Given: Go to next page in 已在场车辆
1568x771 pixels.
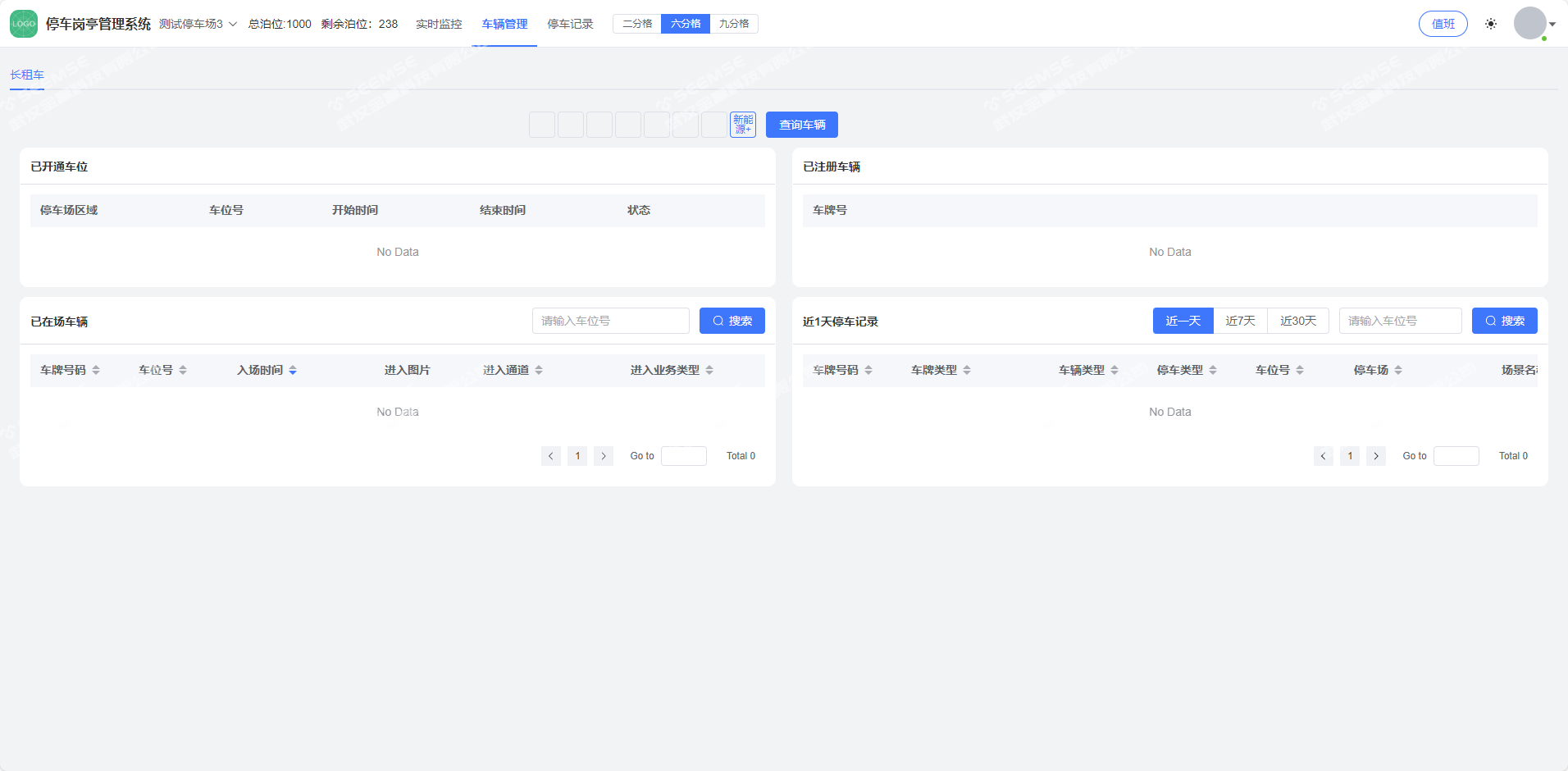Looking at the screenshot, I should [604, 456].
